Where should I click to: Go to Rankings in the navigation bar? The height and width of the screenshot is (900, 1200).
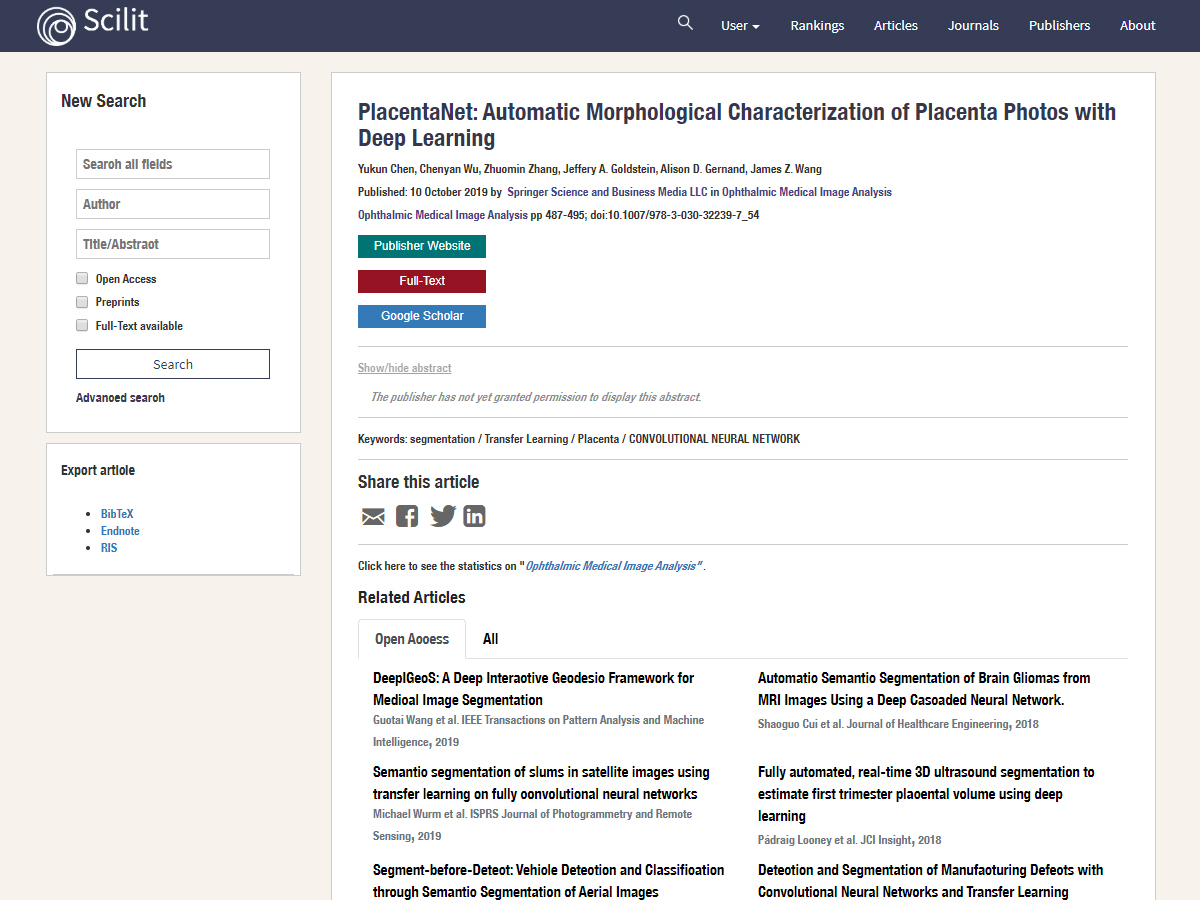pyautogui.click(x=817, y=26)
